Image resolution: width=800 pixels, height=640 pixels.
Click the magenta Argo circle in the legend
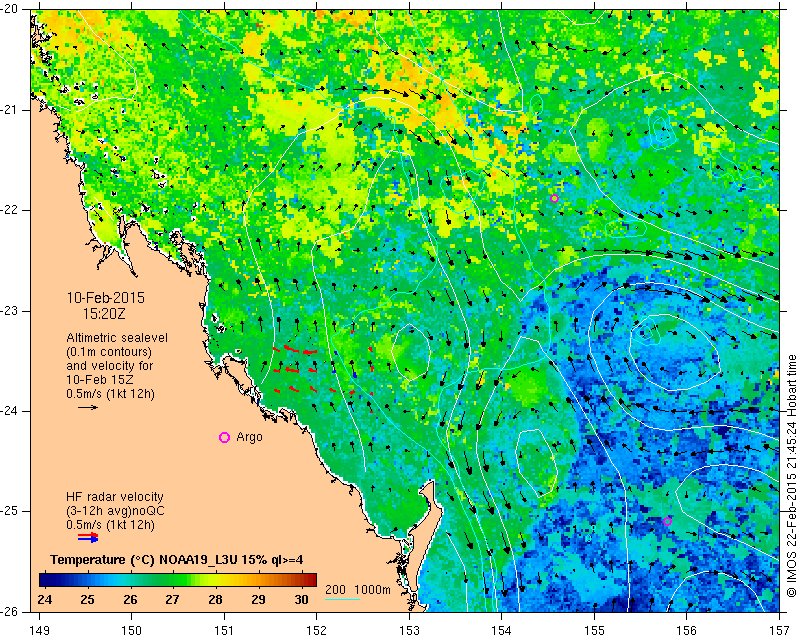tap(224, 437)
